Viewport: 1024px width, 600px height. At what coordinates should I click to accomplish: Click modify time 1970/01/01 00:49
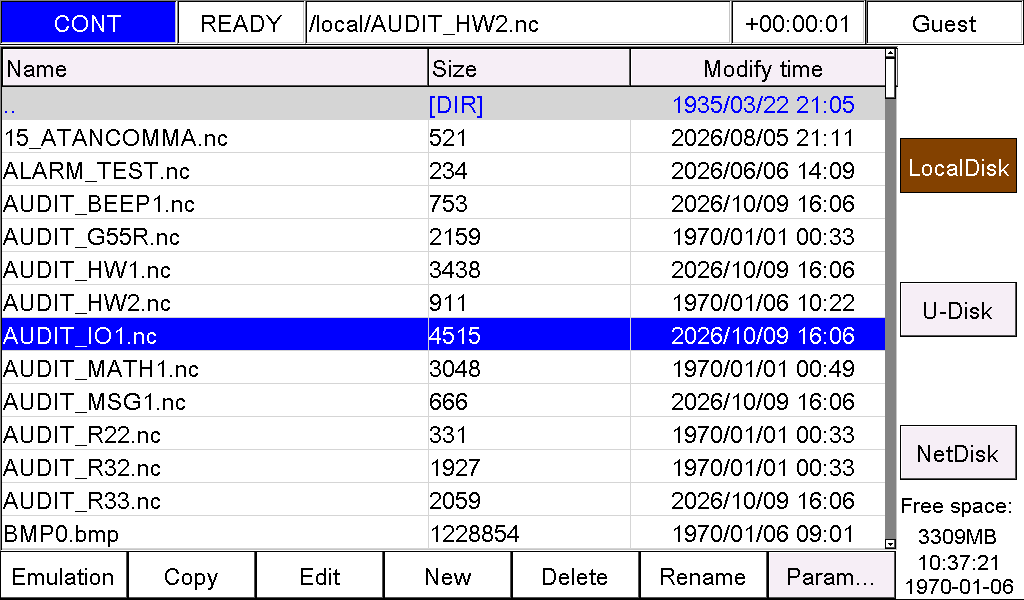[763, 369]
